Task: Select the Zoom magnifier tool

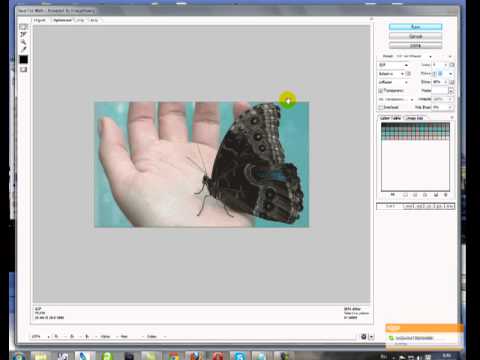Action: pyautogui.click(x=23, y=42)
